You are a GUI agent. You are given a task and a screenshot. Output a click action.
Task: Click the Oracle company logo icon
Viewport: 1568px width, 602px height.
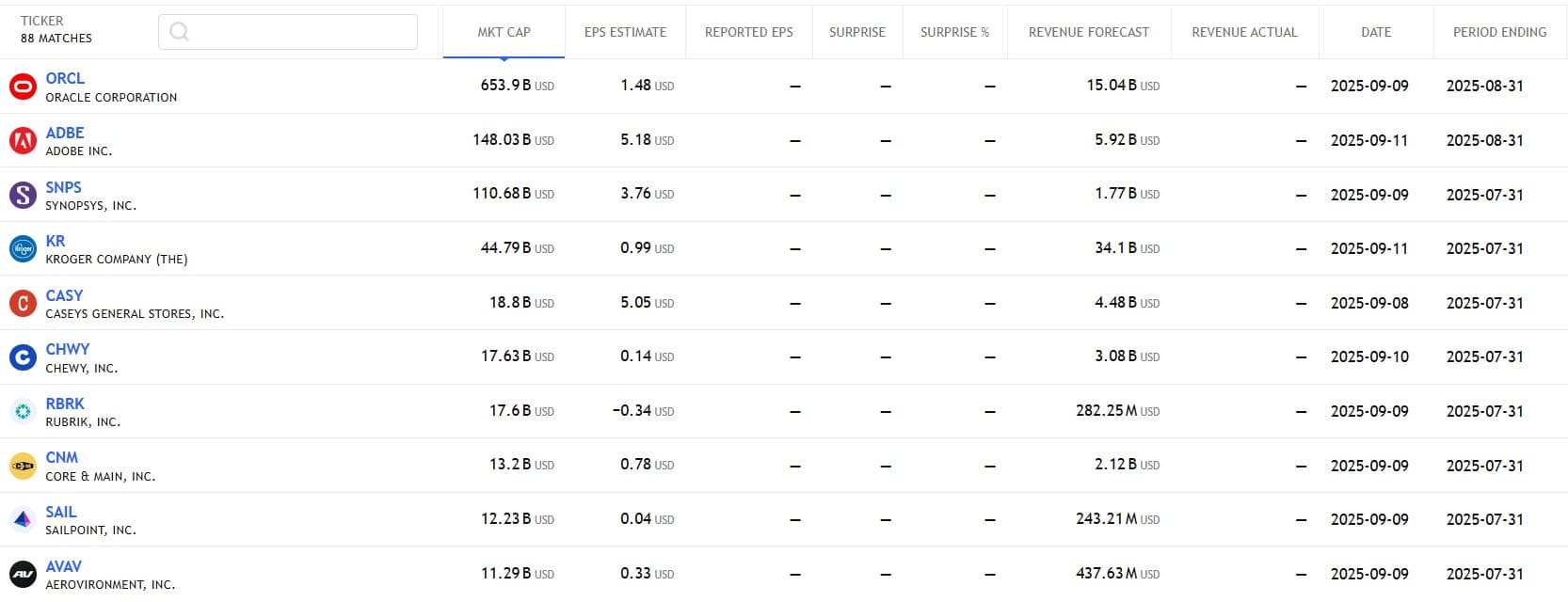[23, 87]
